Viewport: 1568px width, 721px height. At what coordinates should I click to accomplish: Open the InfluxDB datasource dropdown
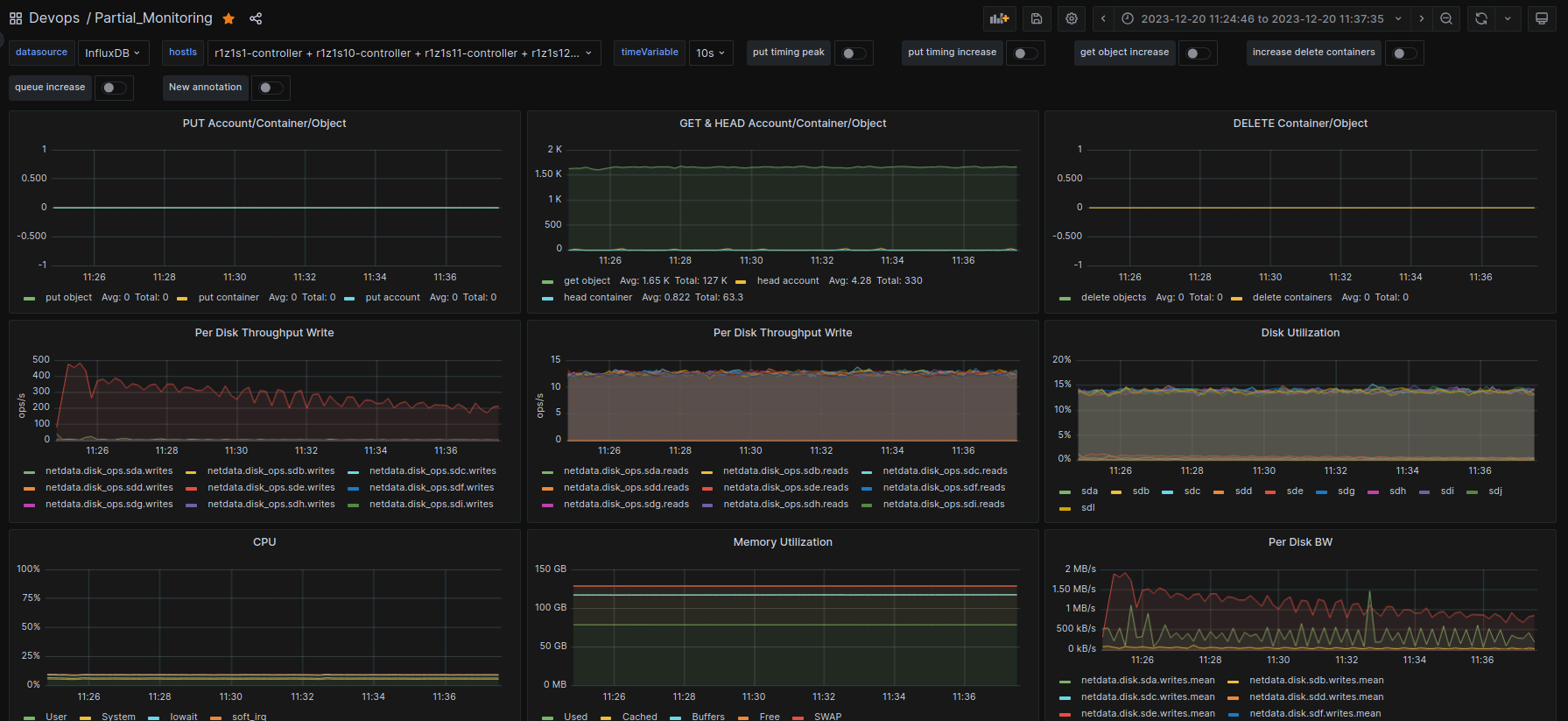113,53
